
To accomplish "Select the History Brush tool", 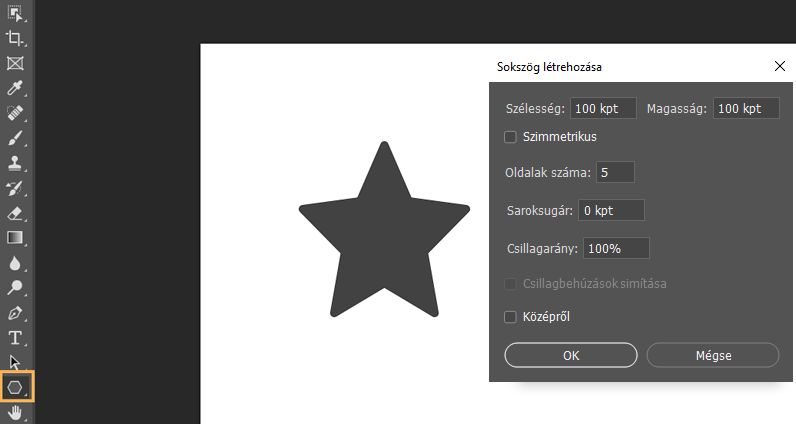I will 15,188.
